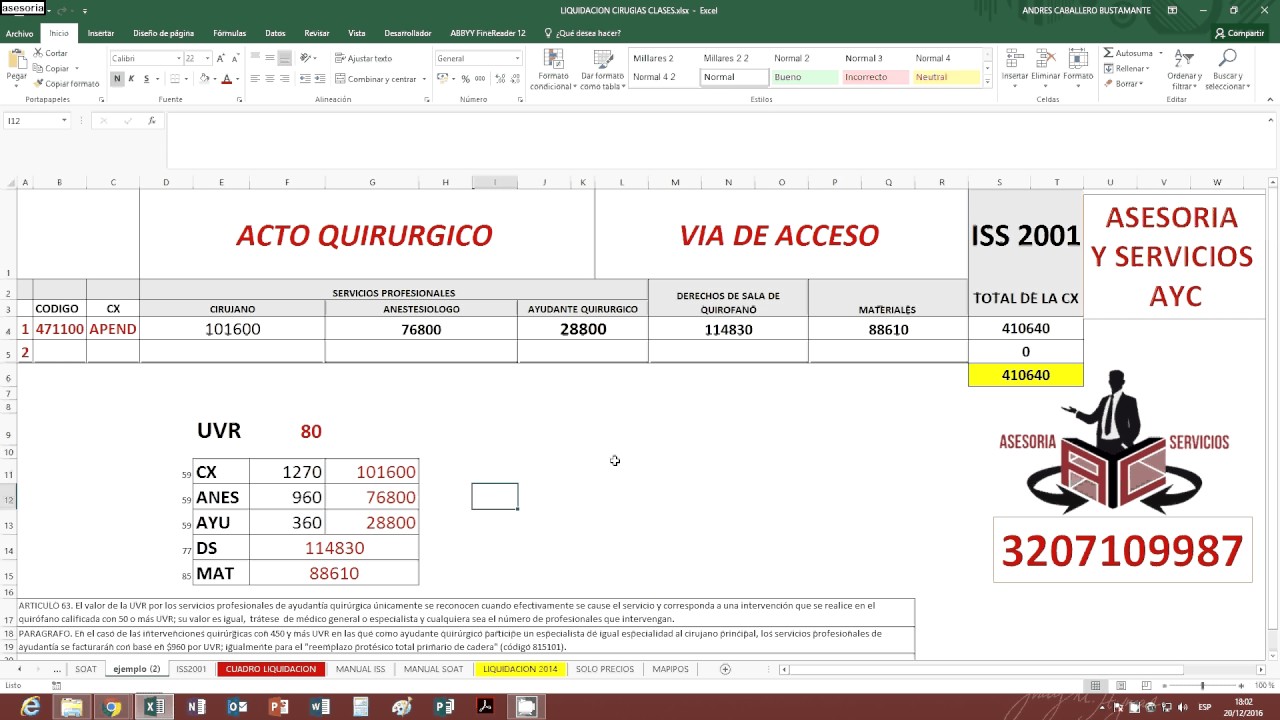Click the Name Box showing I12
Screen dimensions: 1280x720
click(37, 120)
